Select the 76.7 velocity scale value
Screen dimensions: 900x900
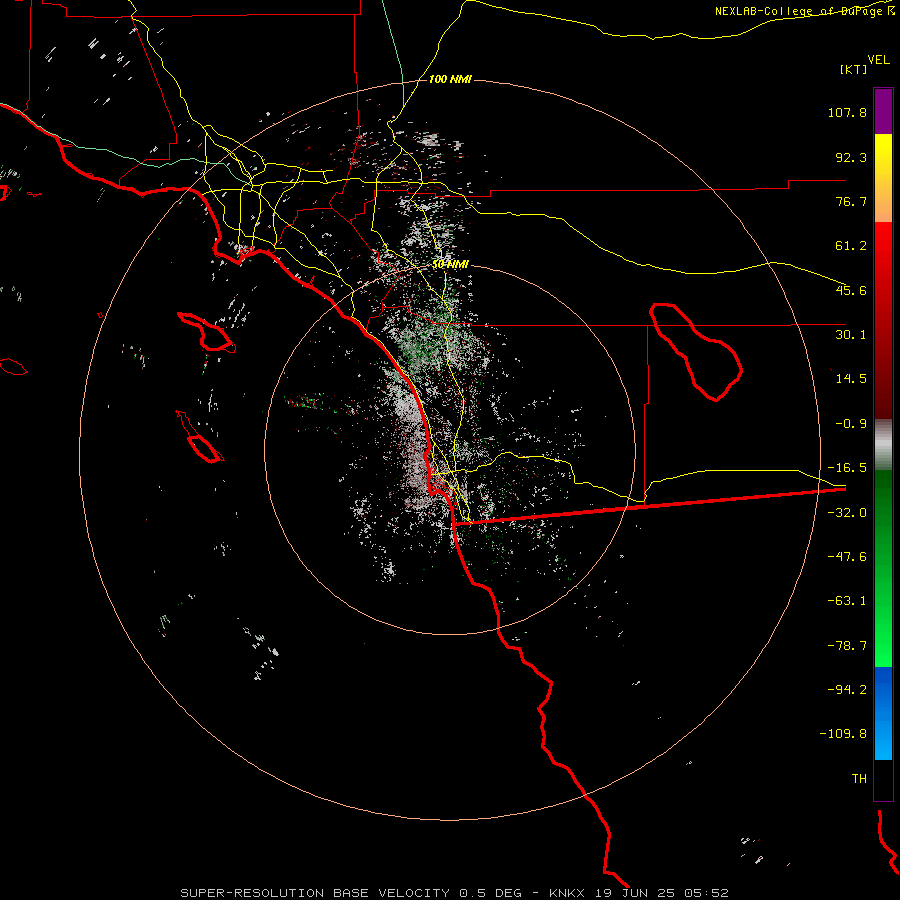[x=851, y=201]
